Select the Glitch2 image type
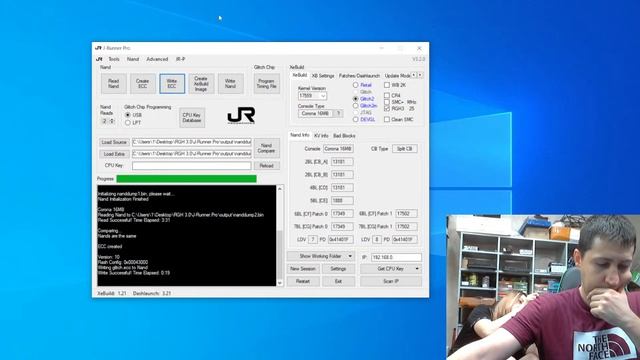The image size is (640, 360). point(356,99)
